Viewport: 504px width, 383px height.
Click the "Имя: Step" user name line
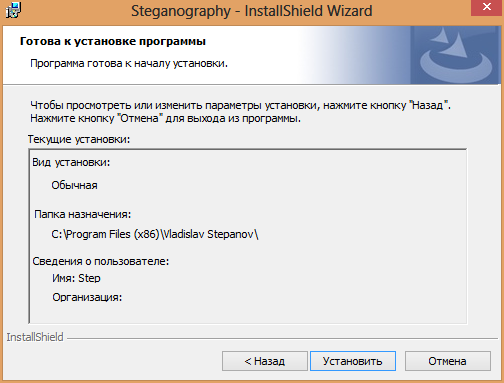[76, 278]
